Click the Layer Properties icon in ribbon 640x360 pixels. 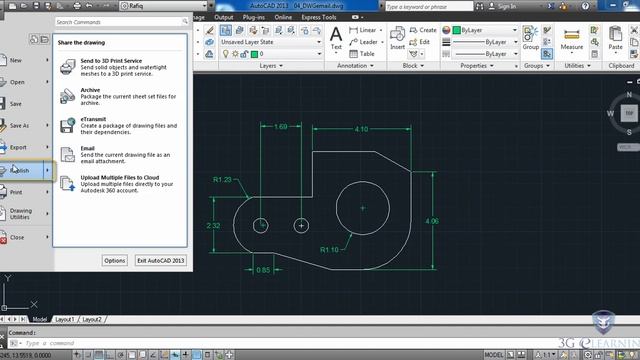tap(225, 30)
